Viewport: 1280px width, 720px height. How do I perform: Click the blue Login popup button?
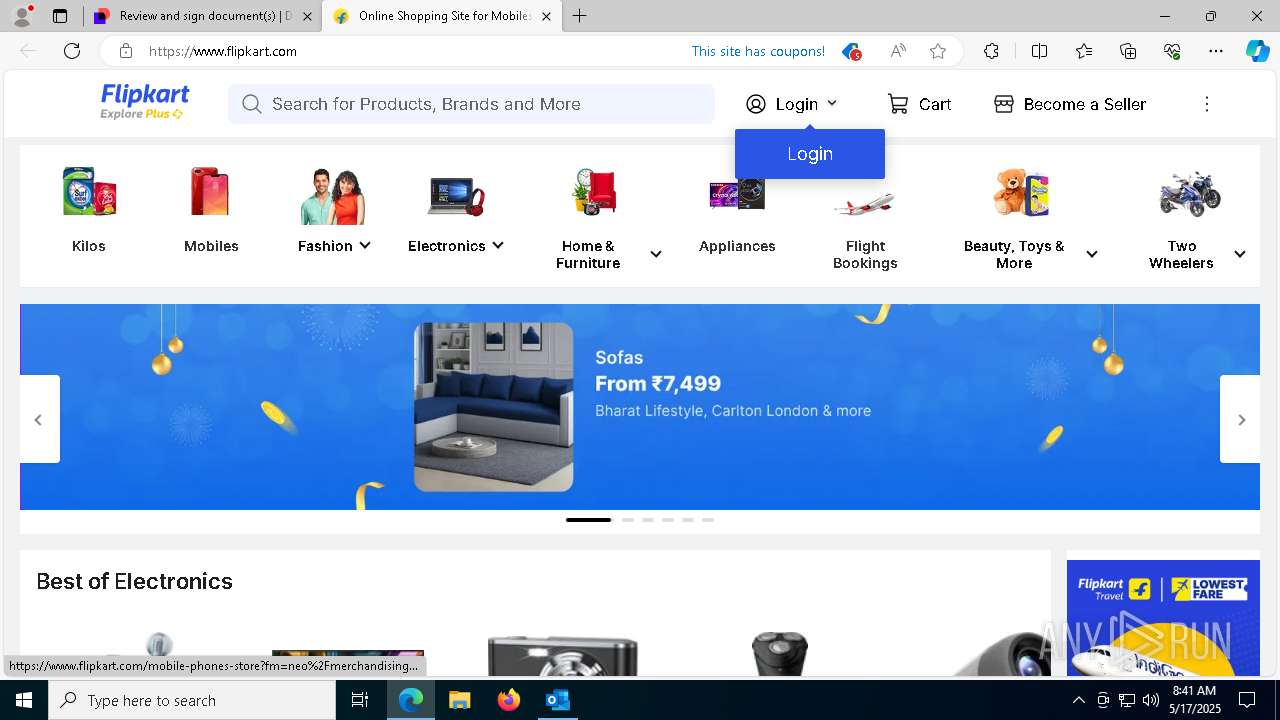810,154
